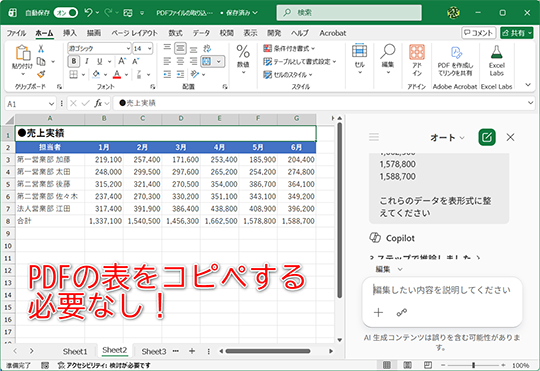Click the Decrease Indent icon
The height and width of the screenshot is (371, 540).
[x=167, y=74]
